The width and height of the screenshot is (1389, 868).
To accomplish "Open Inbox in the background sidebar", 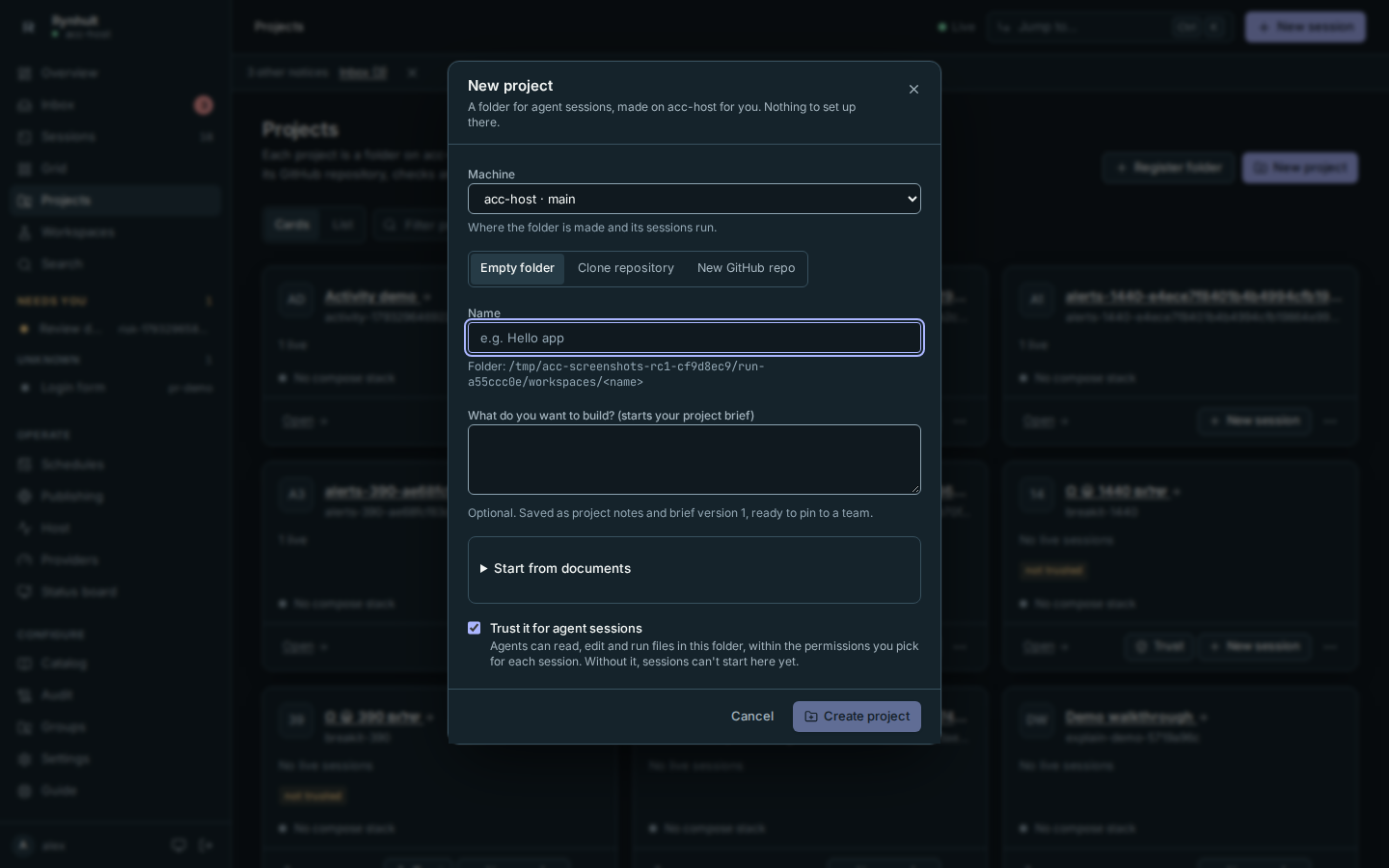I will pos(116,105).
